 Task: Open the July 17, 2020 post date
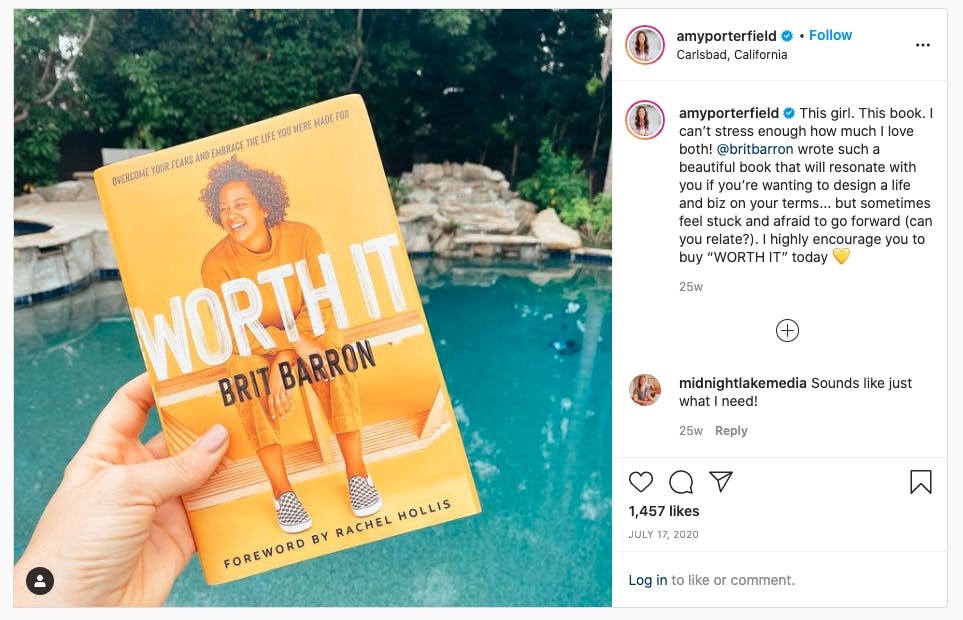[663, 535]
